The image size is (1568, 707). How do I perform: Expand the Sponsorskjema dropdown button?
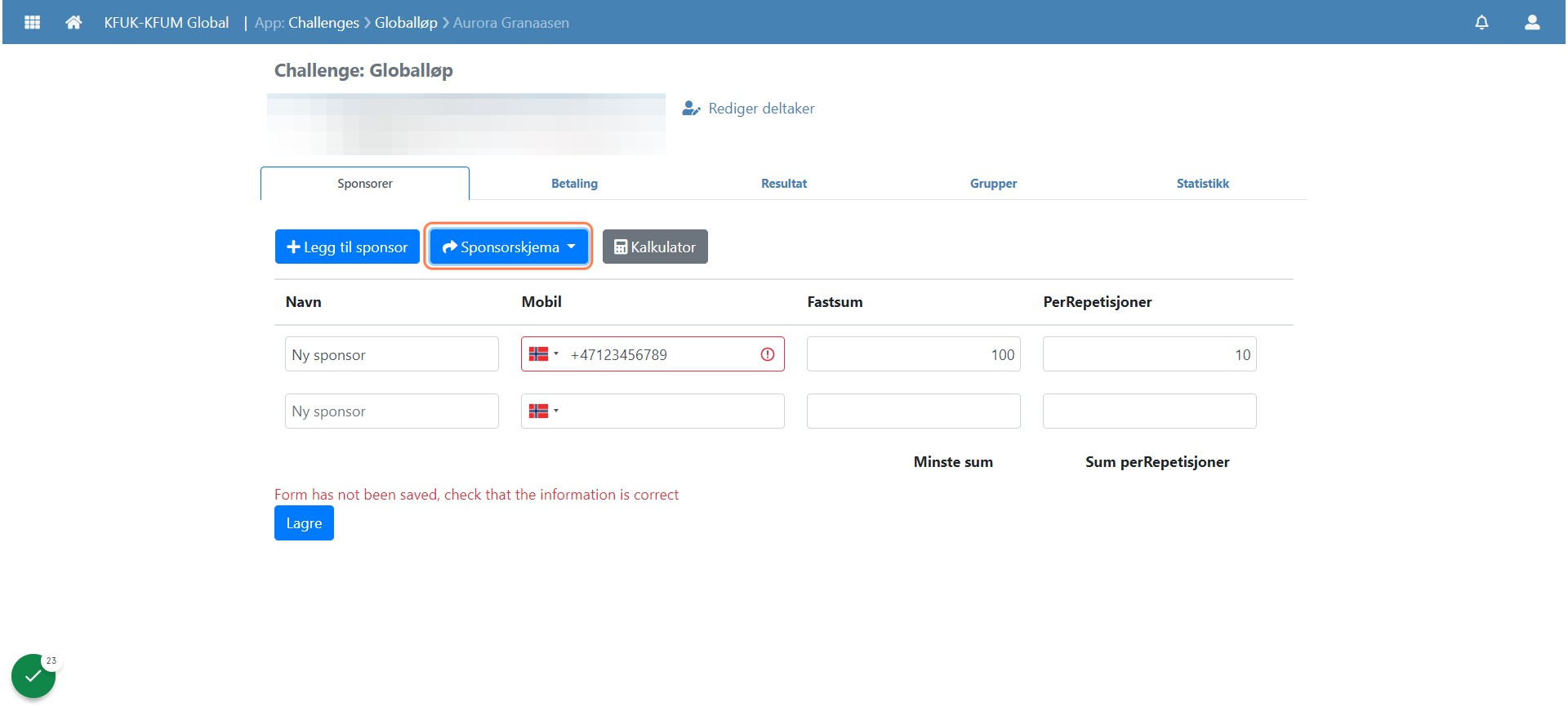click(x=509, y=247)
